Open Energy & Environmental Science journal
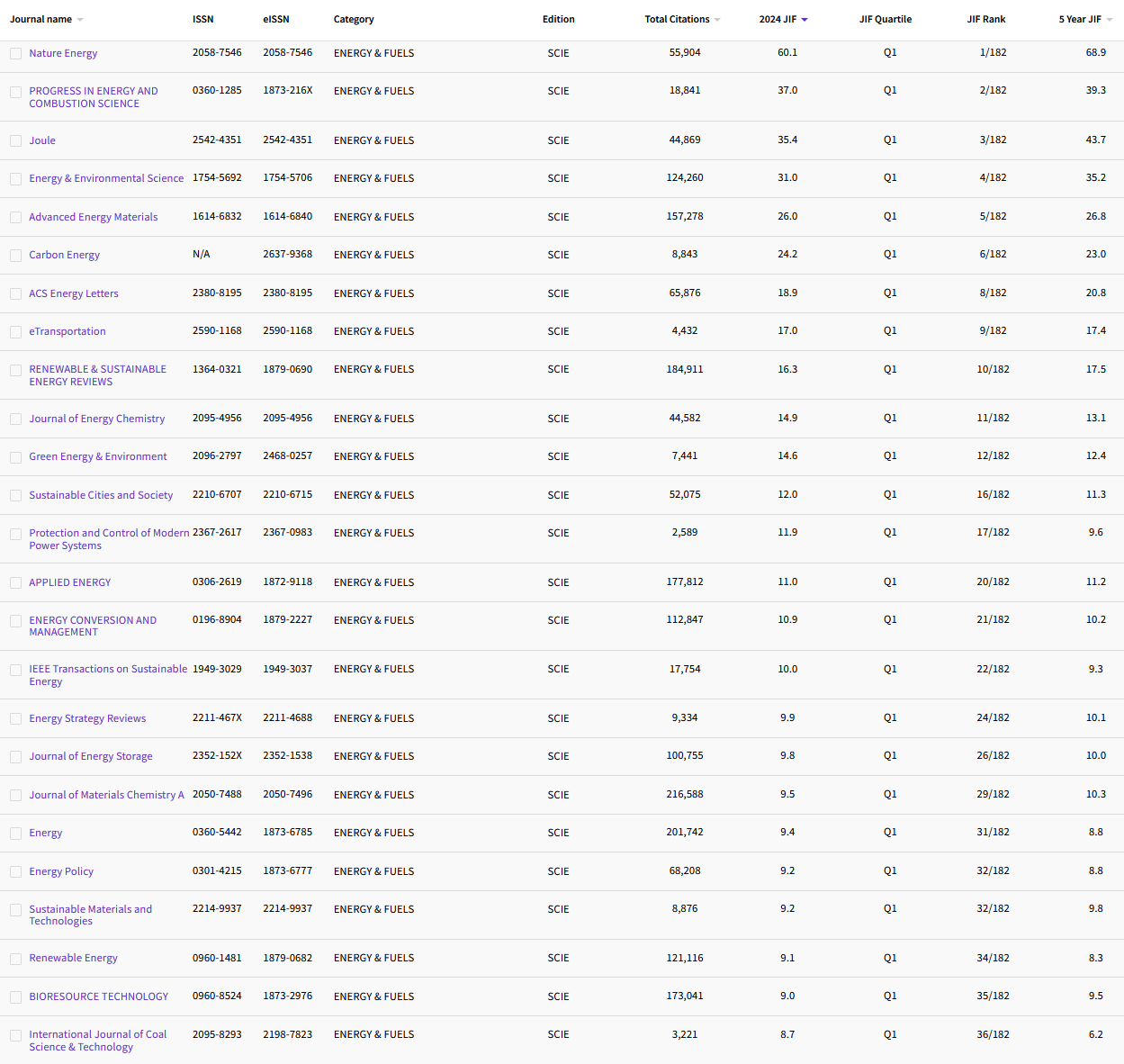 coord(106,178)
